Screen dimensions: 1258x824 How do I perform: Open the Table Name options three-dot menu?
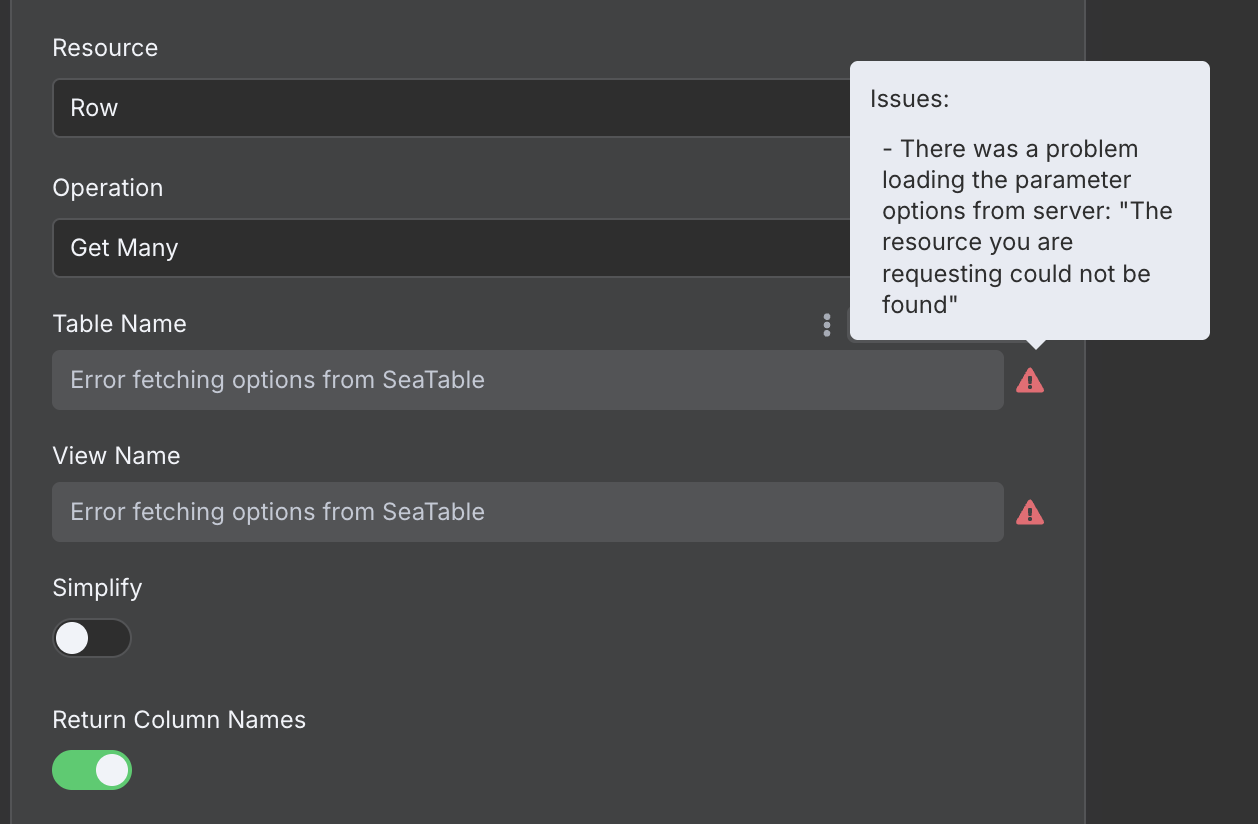click(826, 324)
